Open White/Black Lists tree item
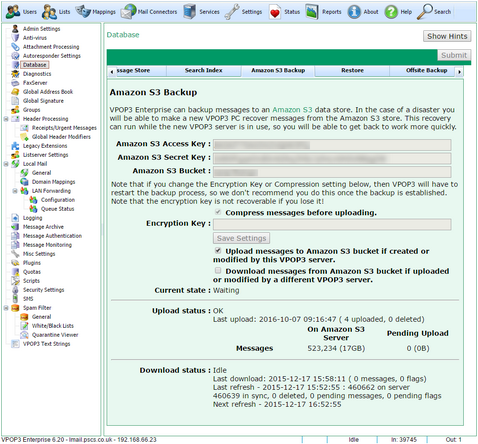This screenshot has height=444, width=478. [x=53, y=326]
